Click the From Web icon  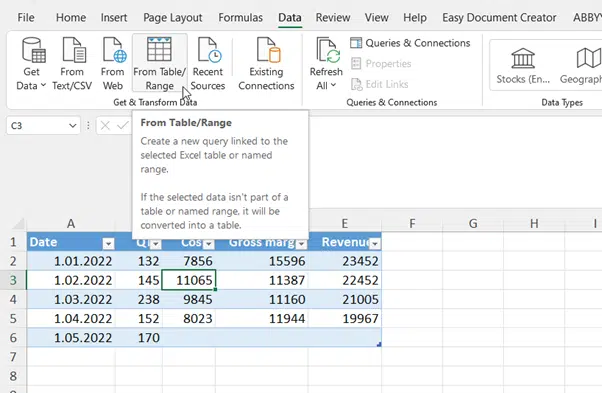click(x=114, y=50)
